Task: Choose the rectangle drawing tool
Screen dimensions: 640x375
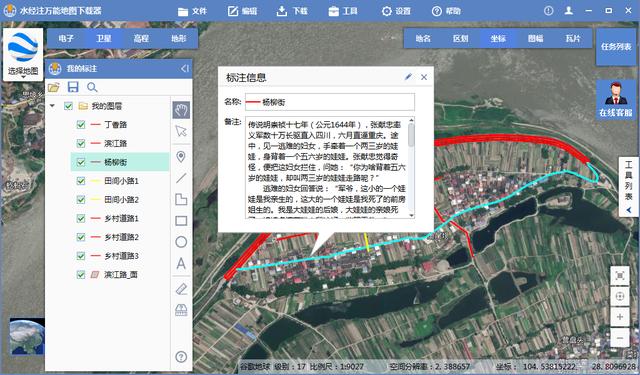Action: point(181,221)
